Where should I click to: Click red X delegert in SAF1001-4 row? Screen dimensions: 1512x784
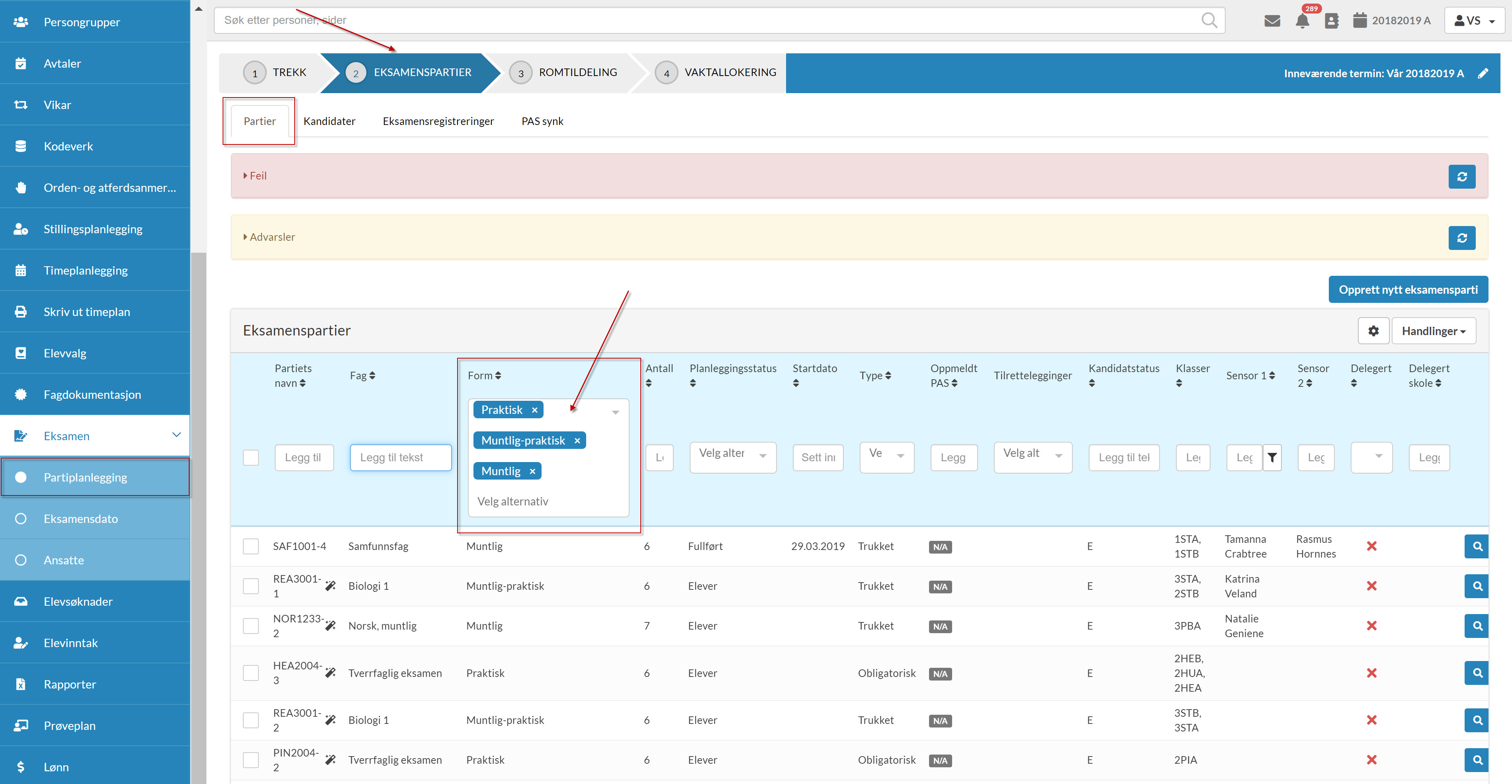(x=1372, y=546)
